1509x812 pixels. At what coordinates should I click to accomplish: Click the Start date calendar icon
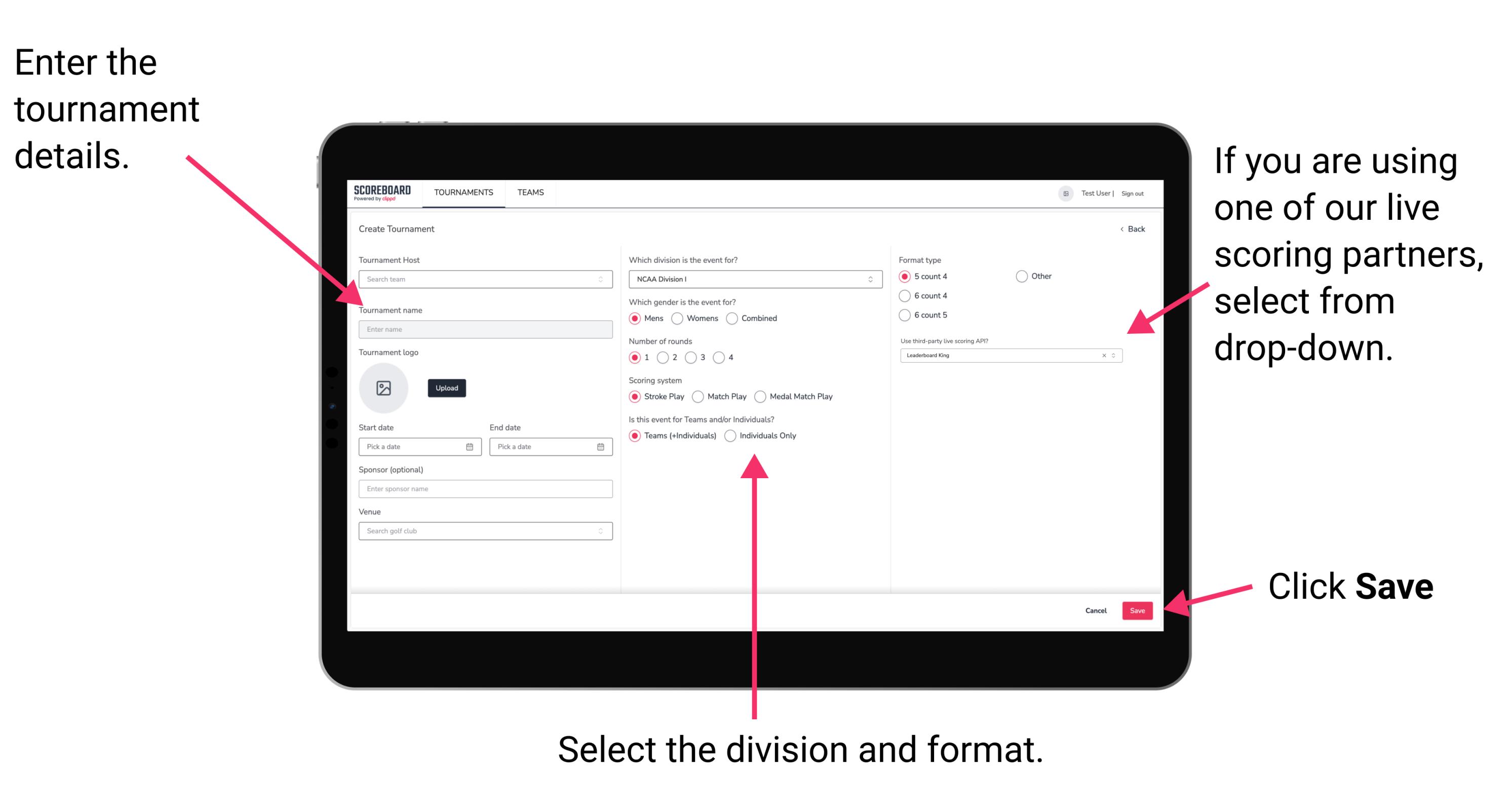pyautogui.click(x=472, y=447)
